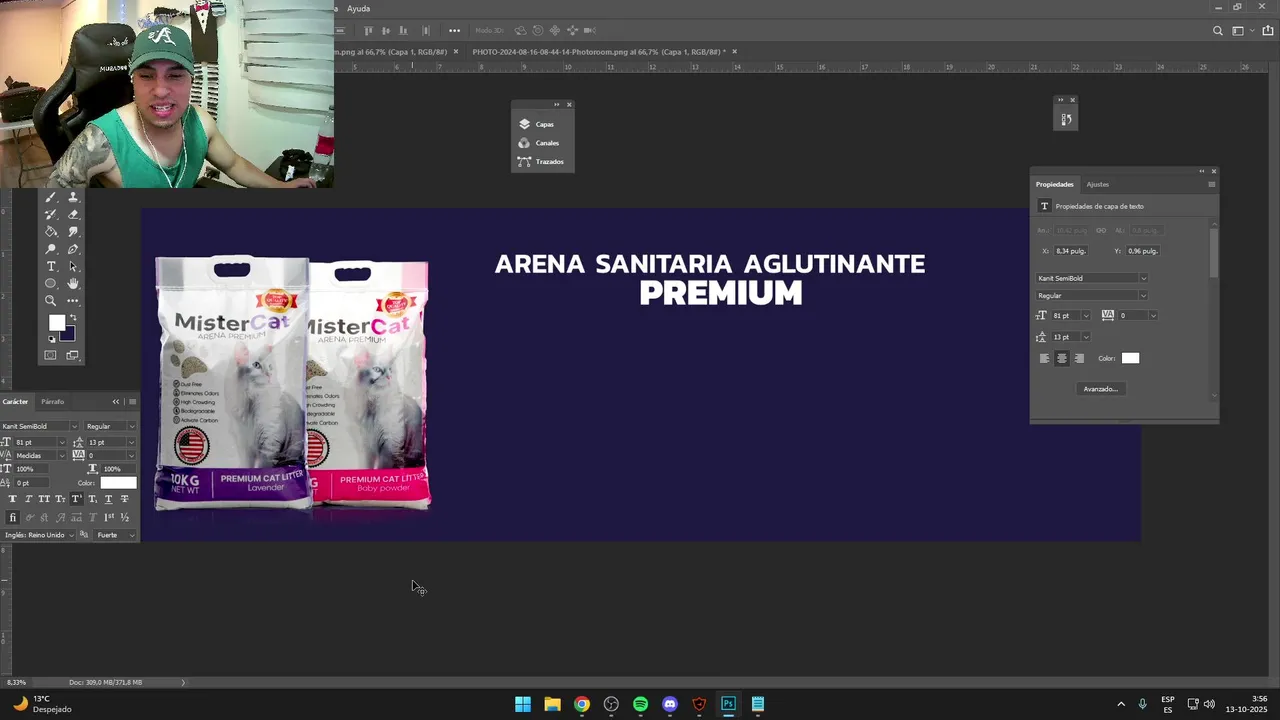
Task: Open the Carácter panel menu
Action: (x=132, y=401)
